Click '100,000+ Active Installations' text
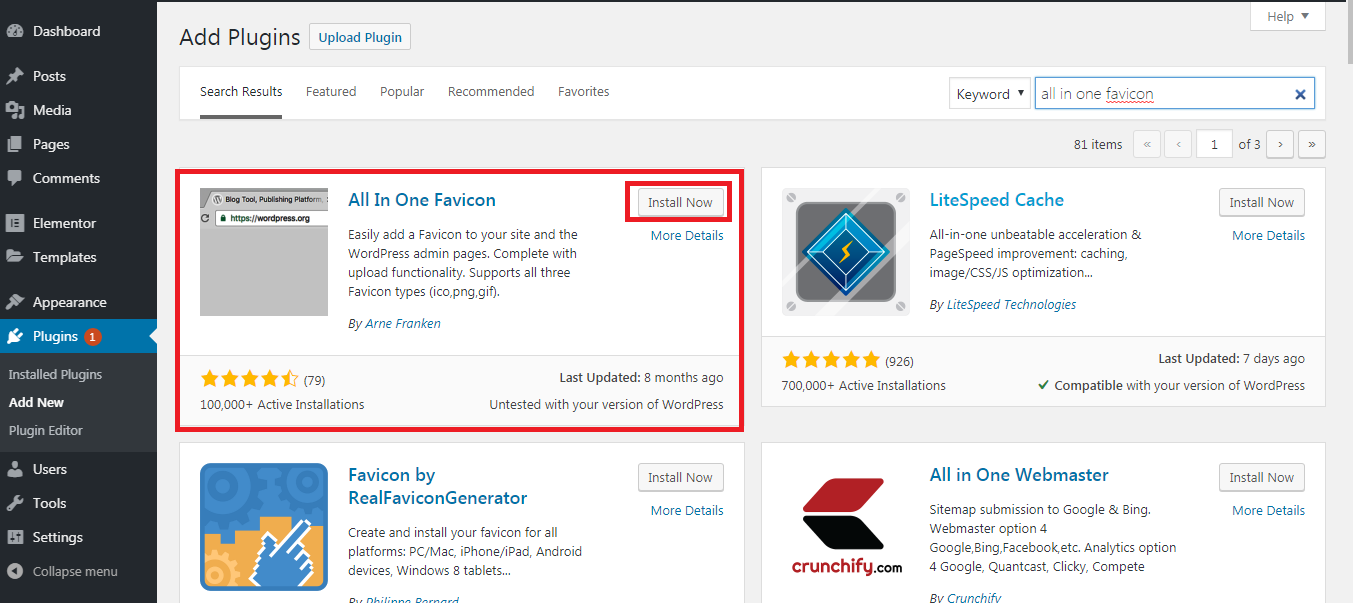This screenshot has width=1353, height=603. coord(282,405)
